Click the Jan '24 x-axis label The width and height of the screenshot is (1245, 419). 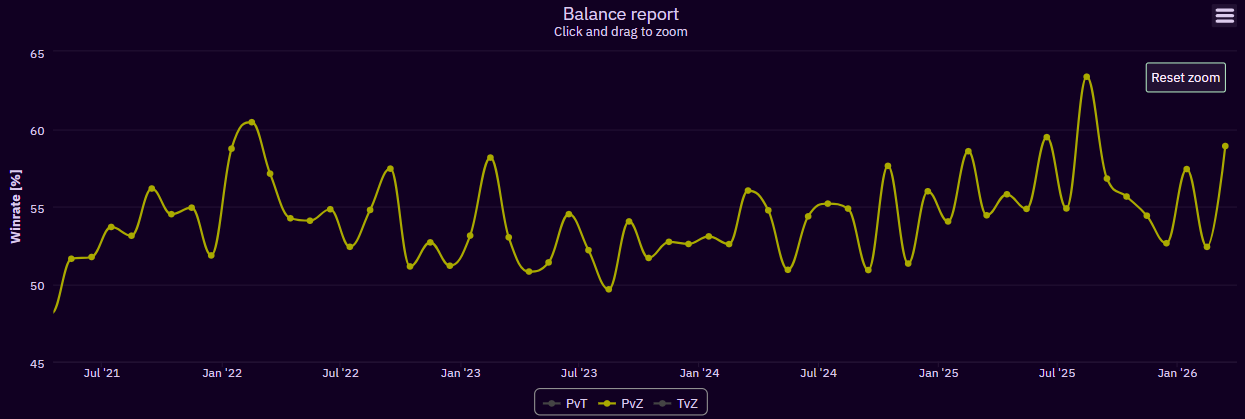point(699,373)
